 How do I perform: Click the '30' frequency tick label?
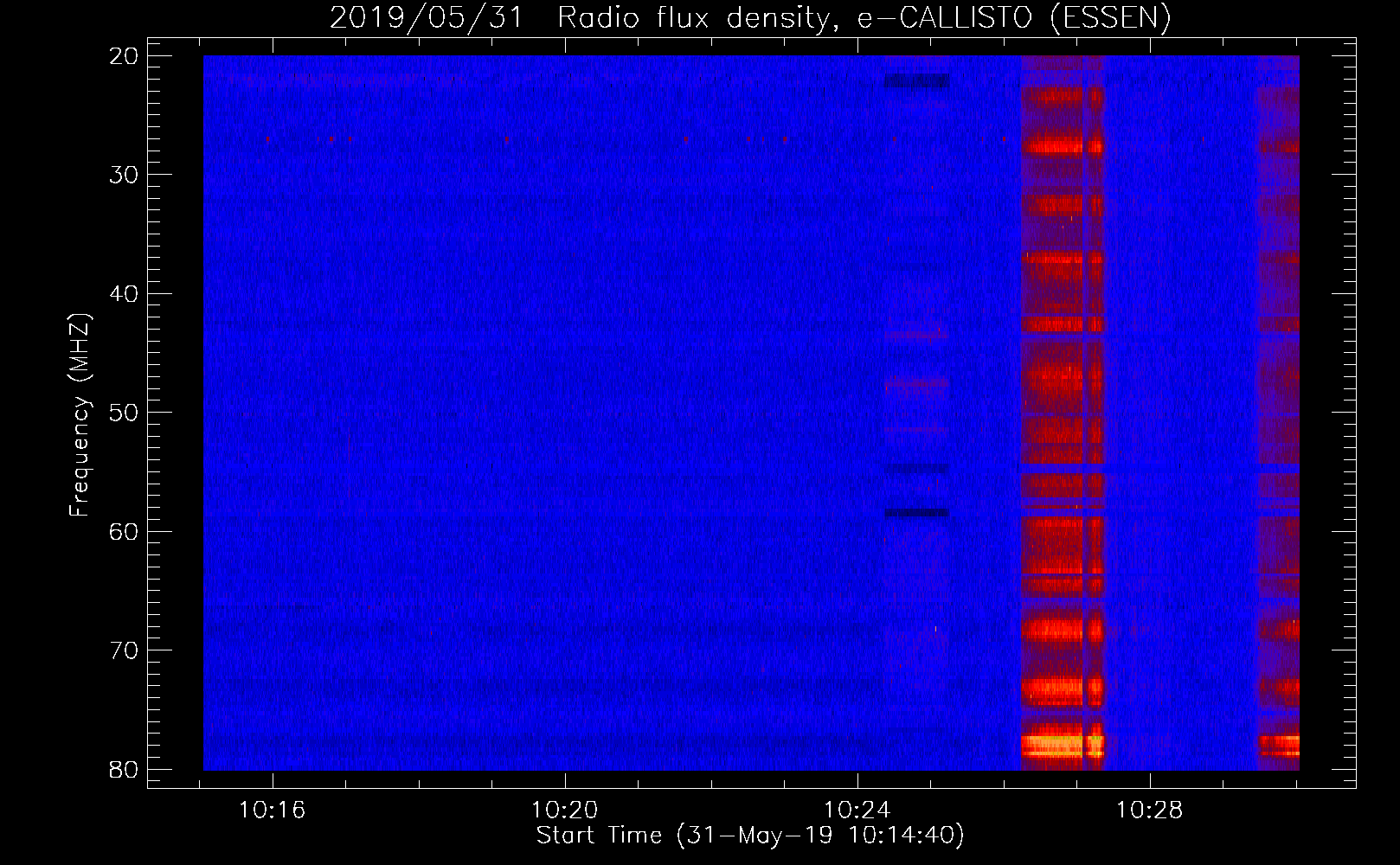[x=124, y=175]
